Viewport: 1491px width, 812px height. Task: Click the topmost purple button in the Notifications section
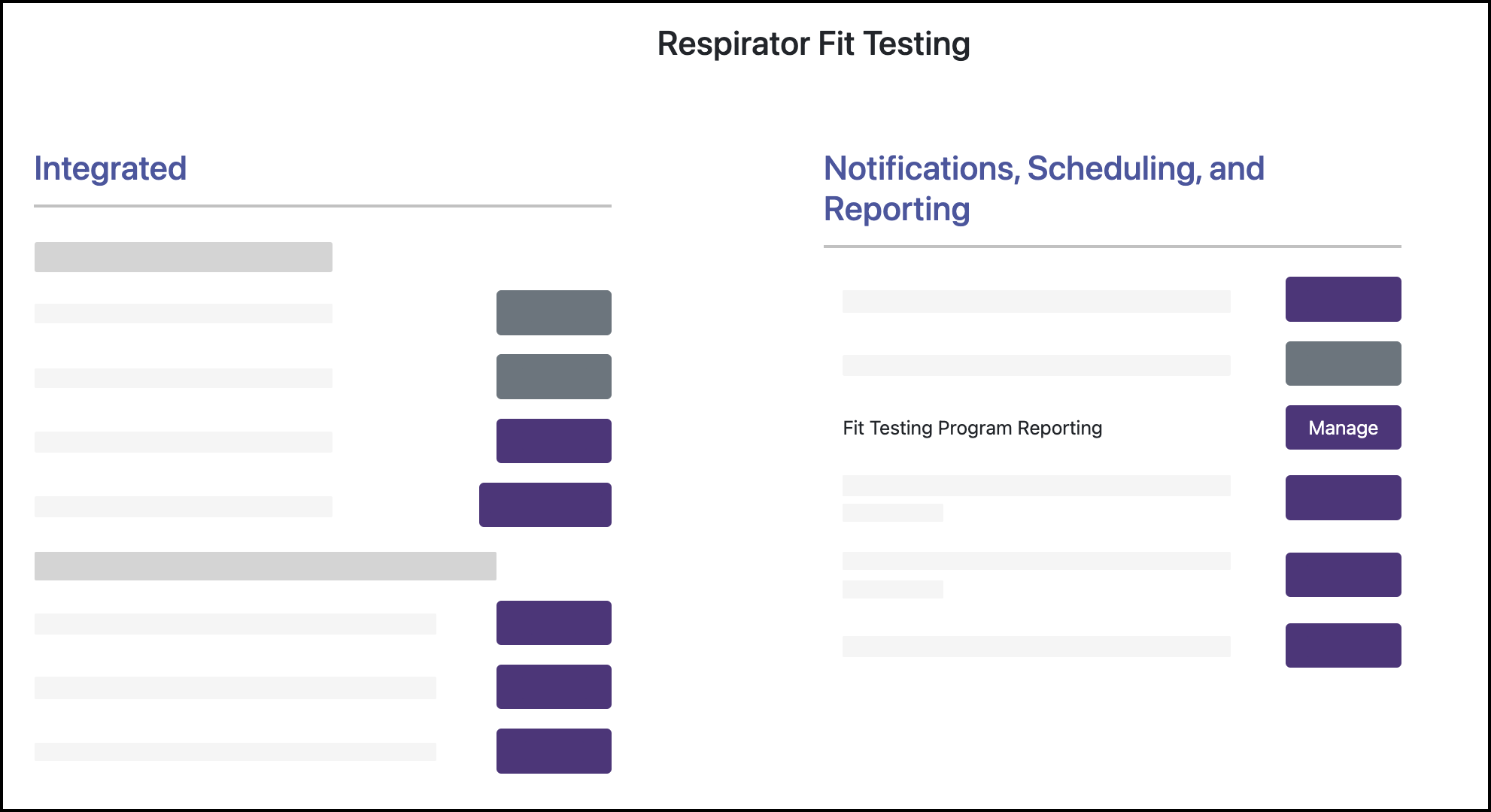point(1343,299)
